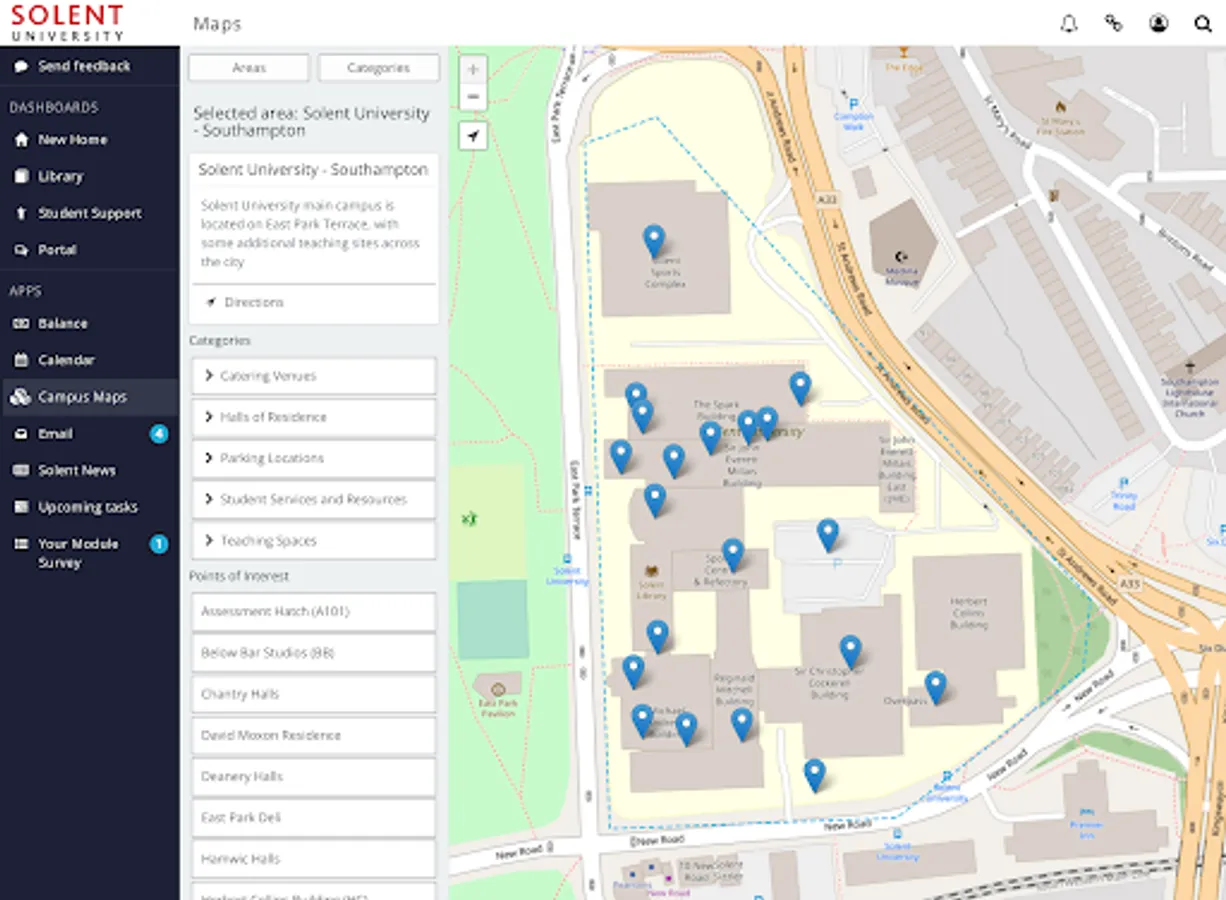Expand the Teaching Spaces category
The width and height of the screenshot is (1226, 900).
point(314,541)
